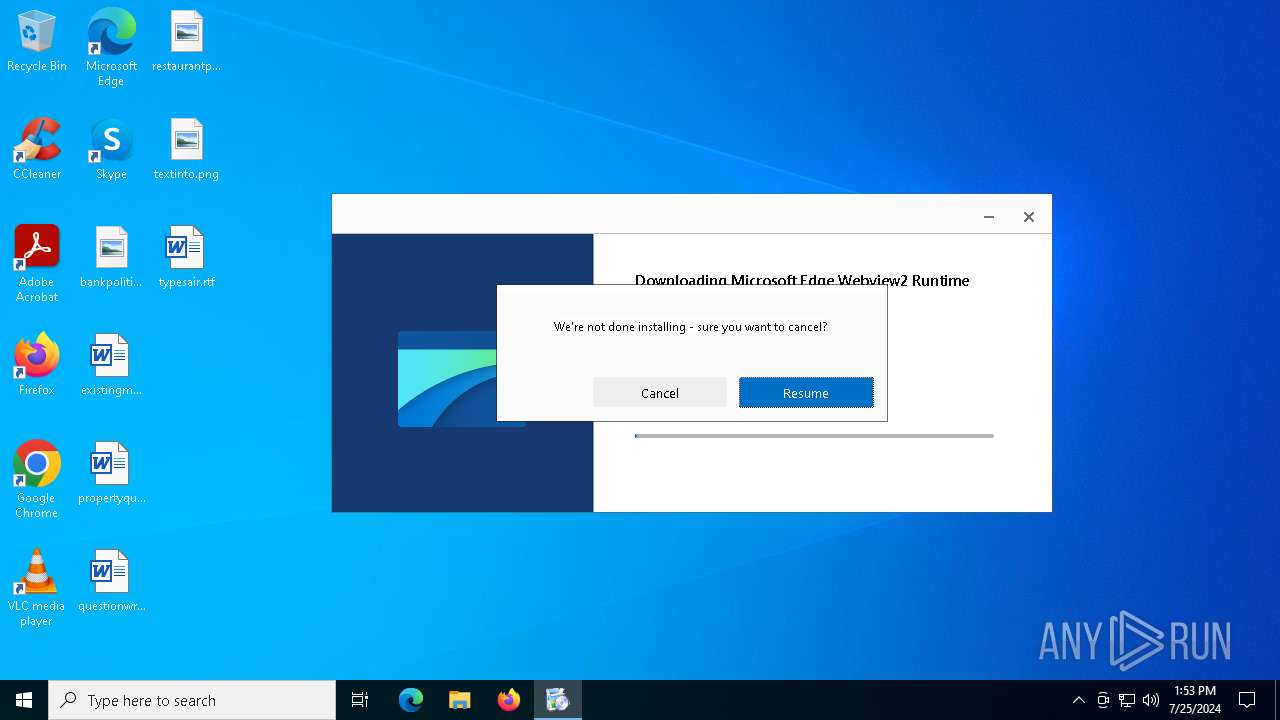Image resolution: width=1280 pixels, height=720 pixels.
Task: Select the VLC media player shortcut
Action: click(37, 587)
